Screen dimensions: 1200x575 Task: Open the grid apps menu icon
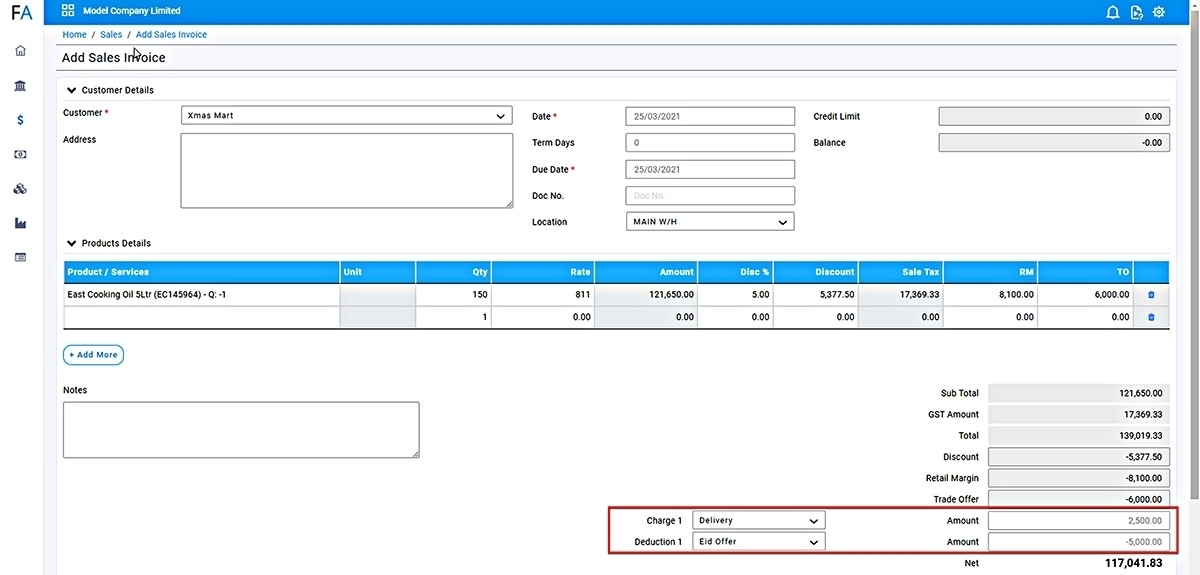click(68, 11)
